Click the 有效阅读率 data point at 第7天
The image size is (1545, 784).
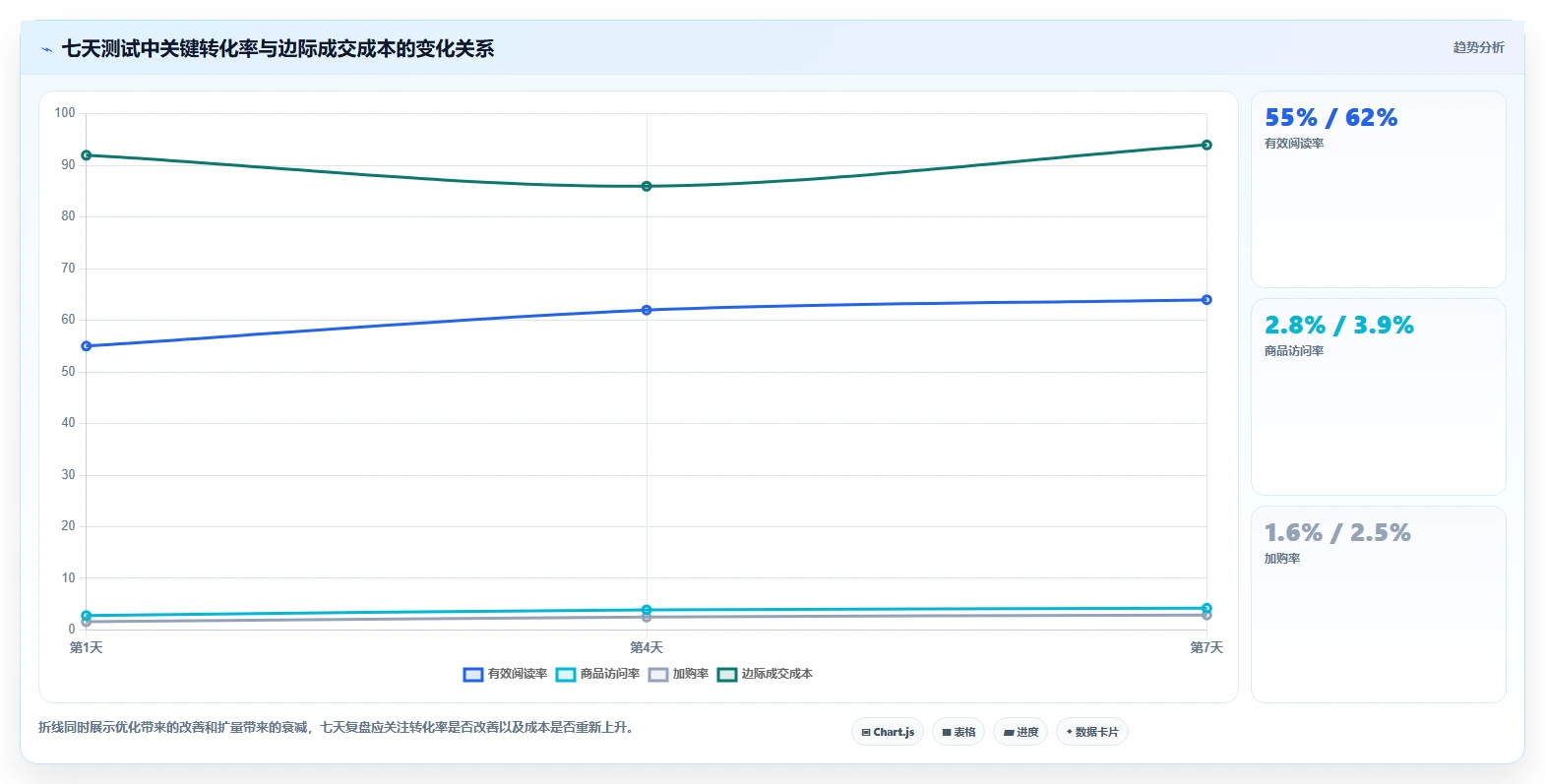coord(1206,300)
